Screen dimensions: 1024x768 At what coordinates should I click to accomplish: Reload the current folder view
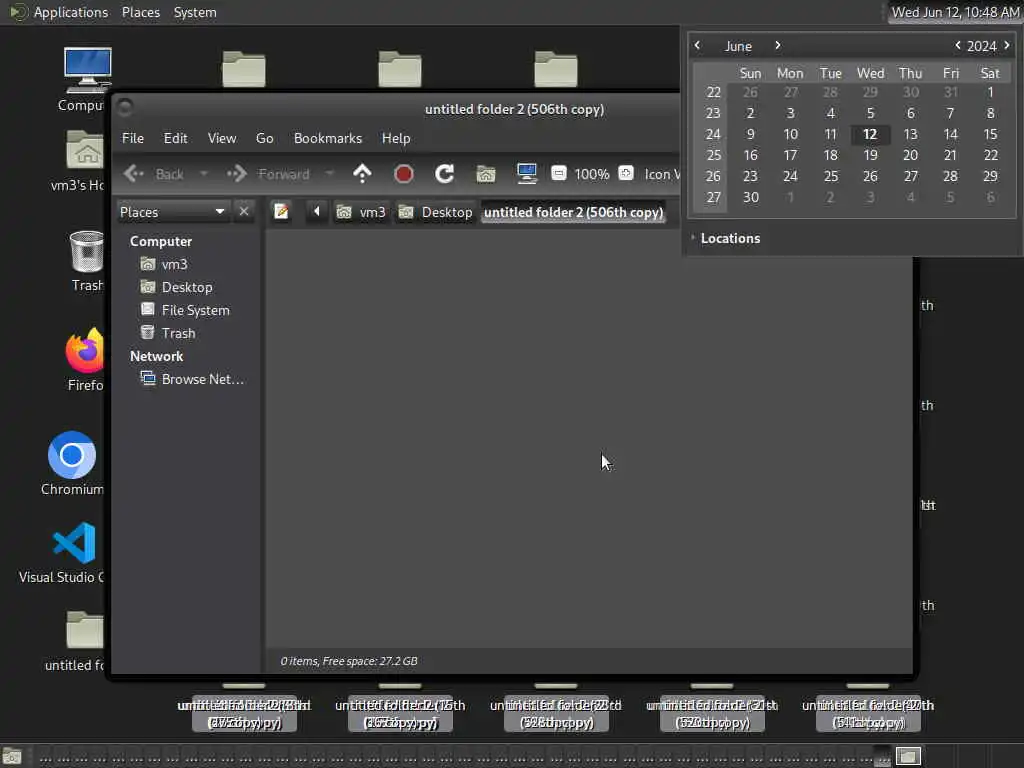coord(445,174)
